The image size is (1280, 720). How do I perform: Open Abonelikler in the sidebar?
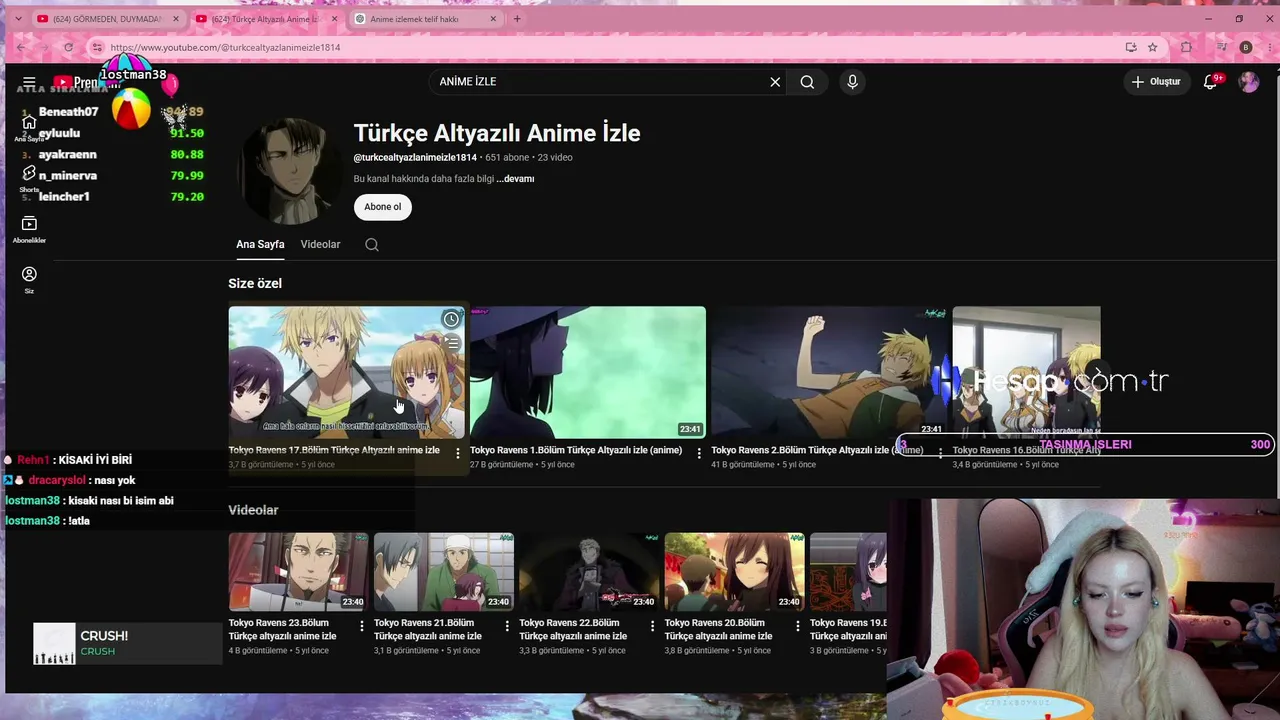click(29, 230)
